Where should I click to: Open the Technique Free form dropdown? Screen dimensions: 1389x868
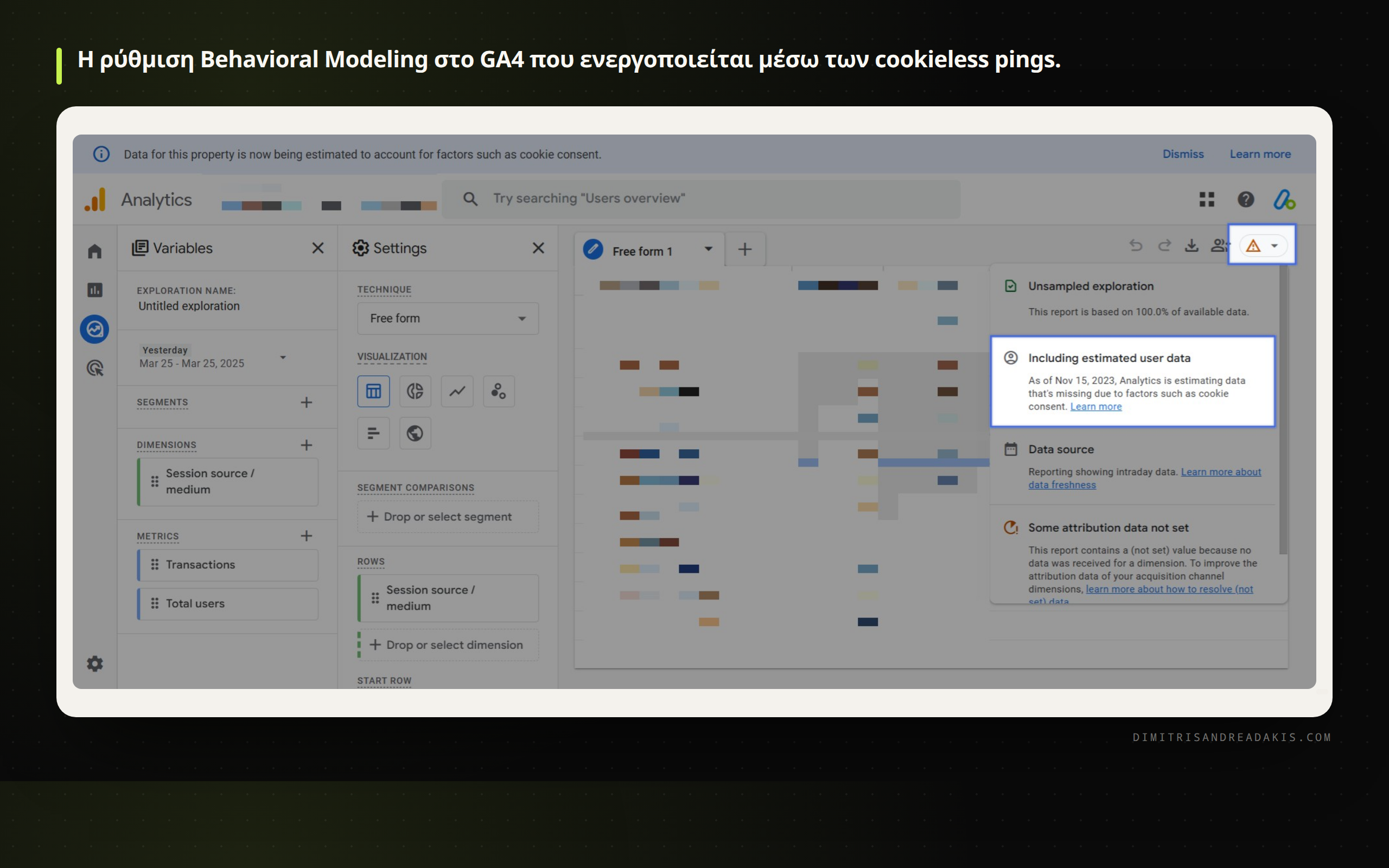click(x=448, y=318)
